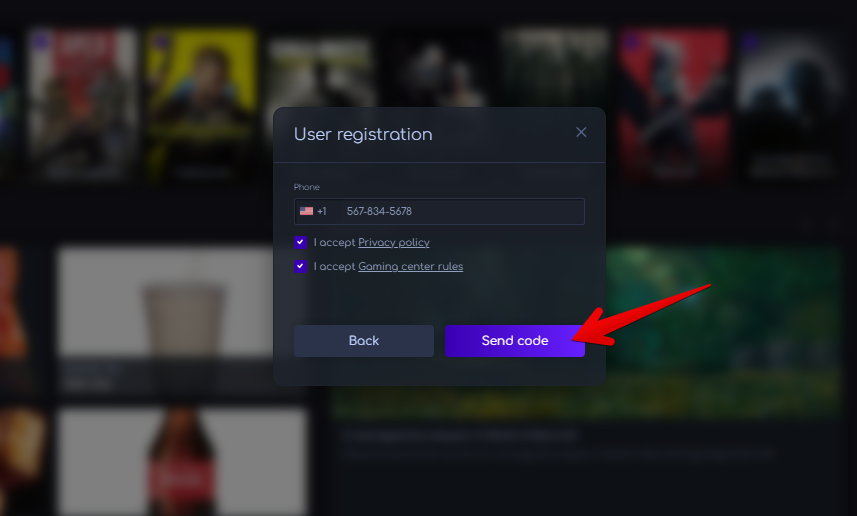Click the phone number input field
This screenshot has width=857, height=516.
[460, 212]
